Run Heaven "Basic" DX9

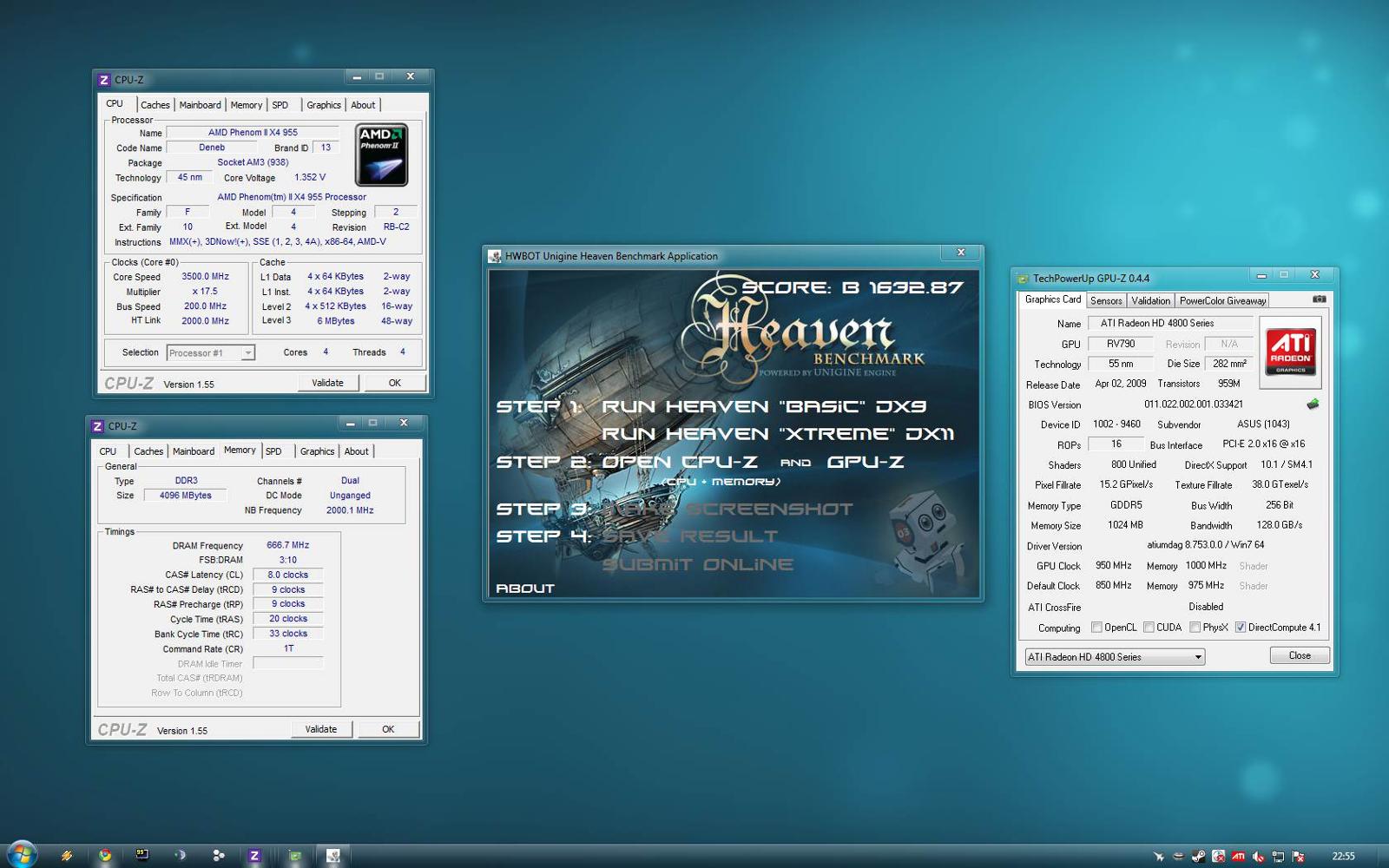click(x=764, y=406)
